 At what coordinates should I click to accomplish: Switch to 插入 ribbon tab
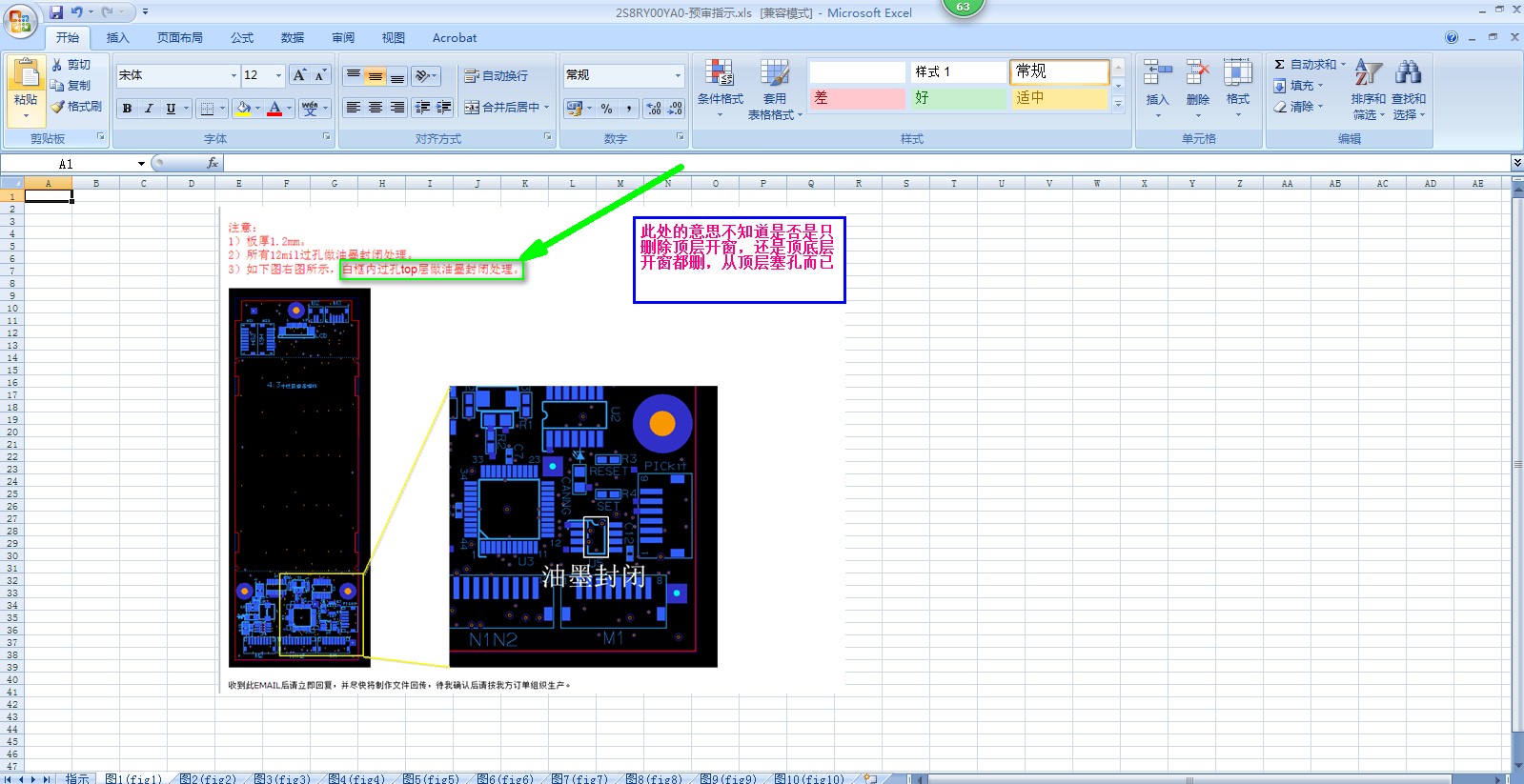coord(117,38)
